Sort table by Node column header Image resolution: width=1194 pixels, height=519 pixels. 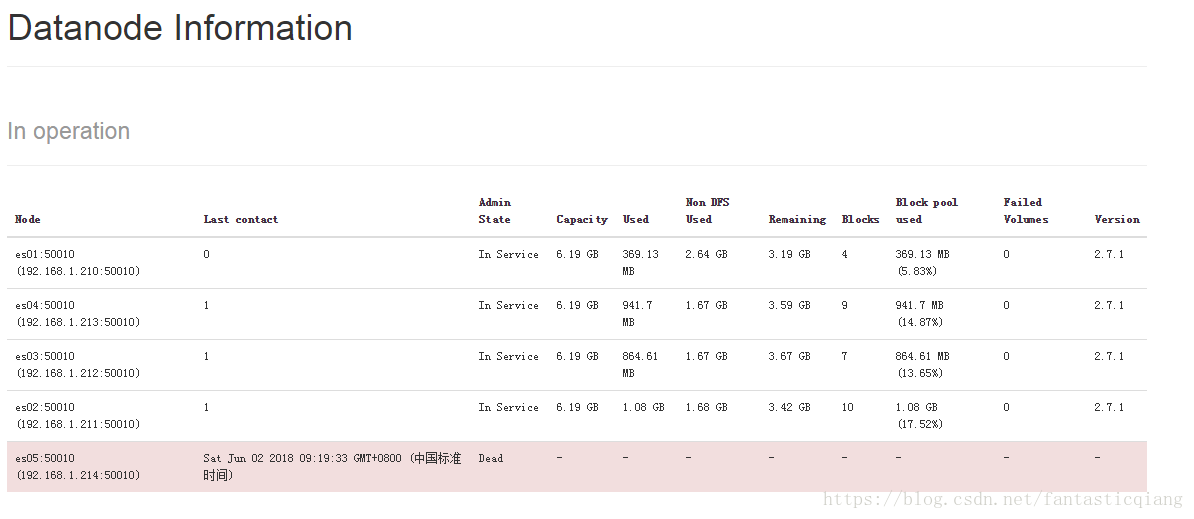pos(27,219)
